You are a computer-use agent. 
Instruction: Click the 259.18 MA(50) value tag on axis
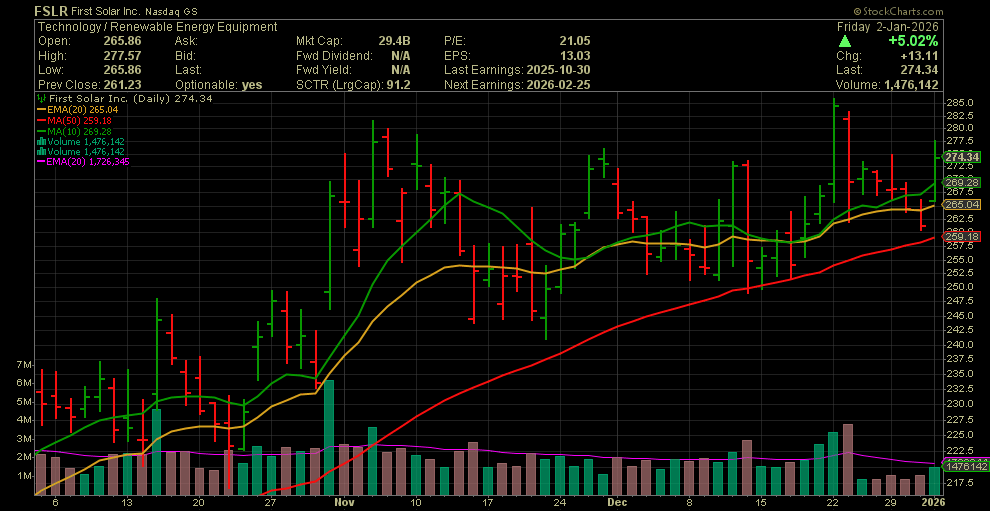point(960,236)
